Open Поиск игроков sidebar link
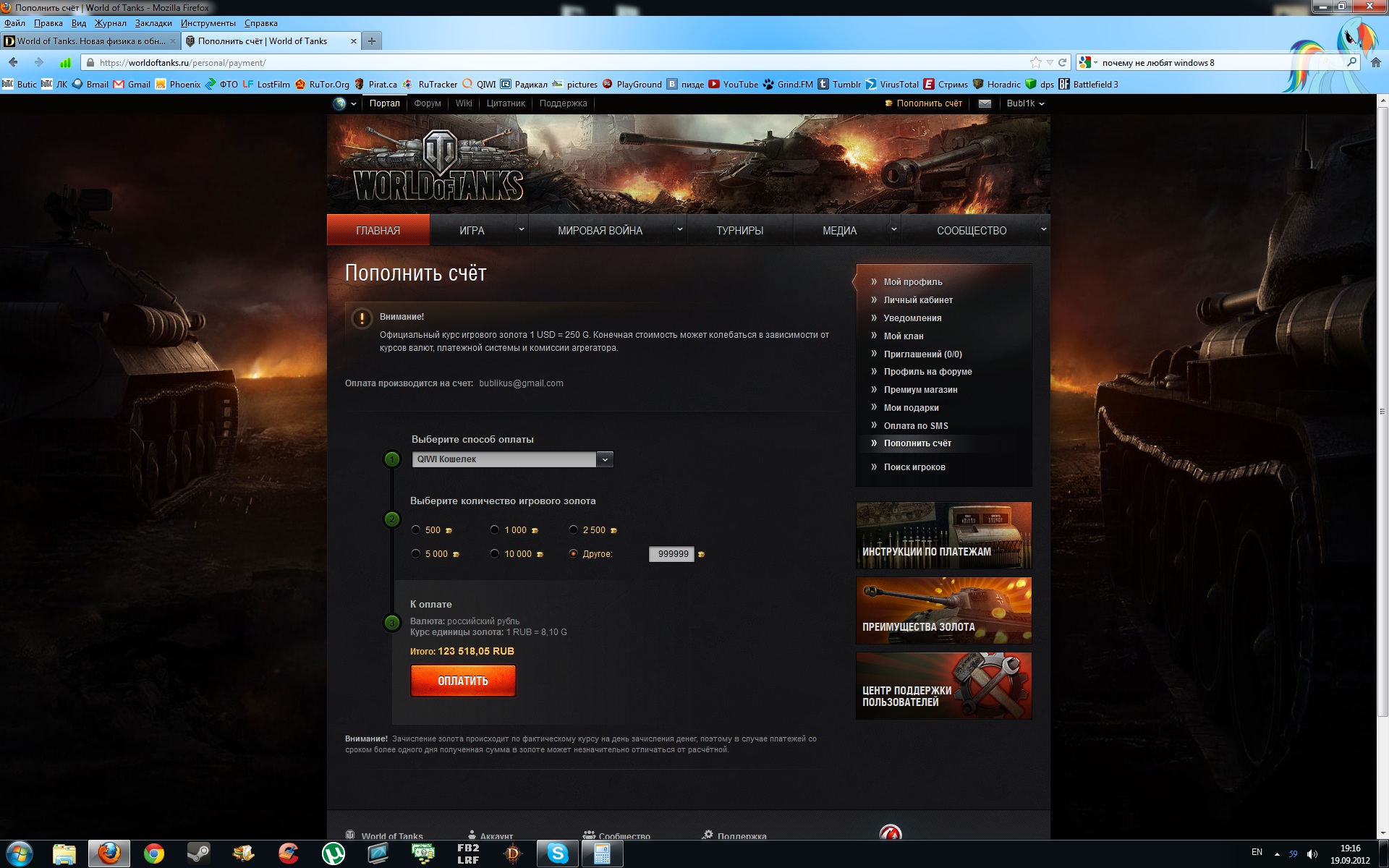 click(x=914, y=467)
